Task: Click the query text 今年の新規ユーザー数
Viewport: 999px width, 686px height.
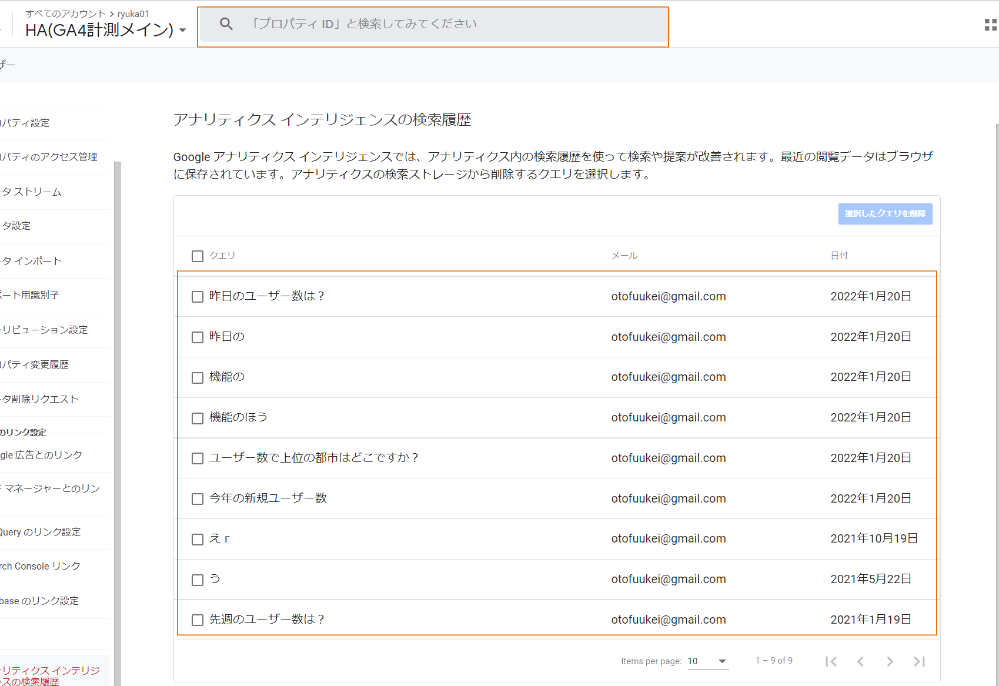Action: click(x=268, y=498)
